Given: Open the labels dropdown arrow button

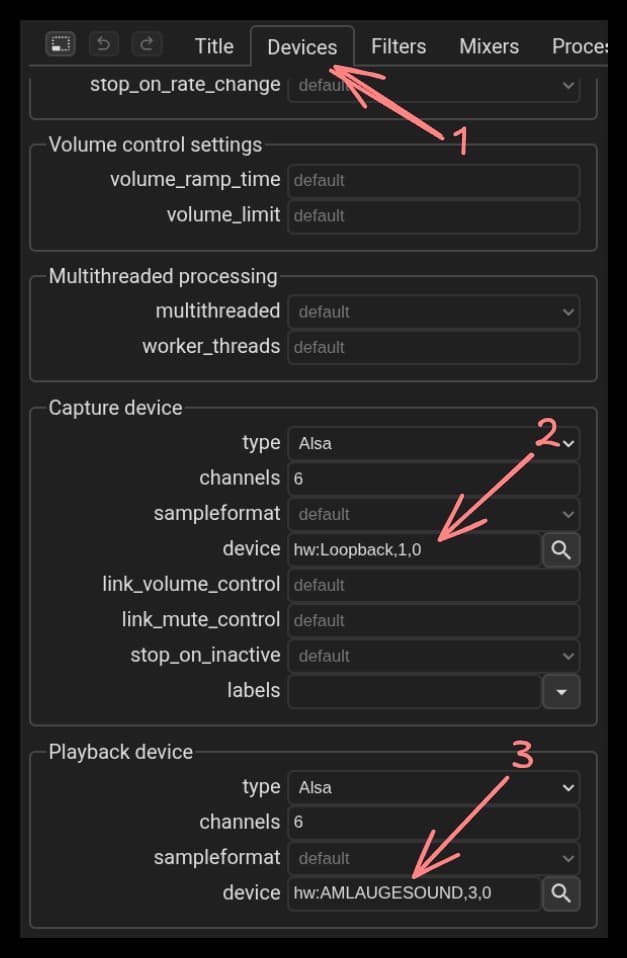Looking at the screenshot, I should pos(561,691).
